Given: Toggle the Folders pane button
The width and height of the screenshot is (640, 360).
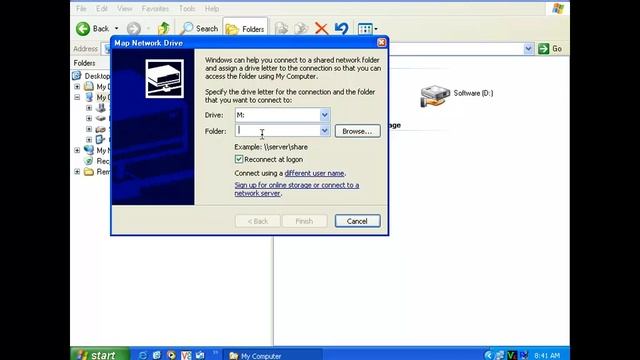Looking at the screenshot, I should (x=245, y=29).
